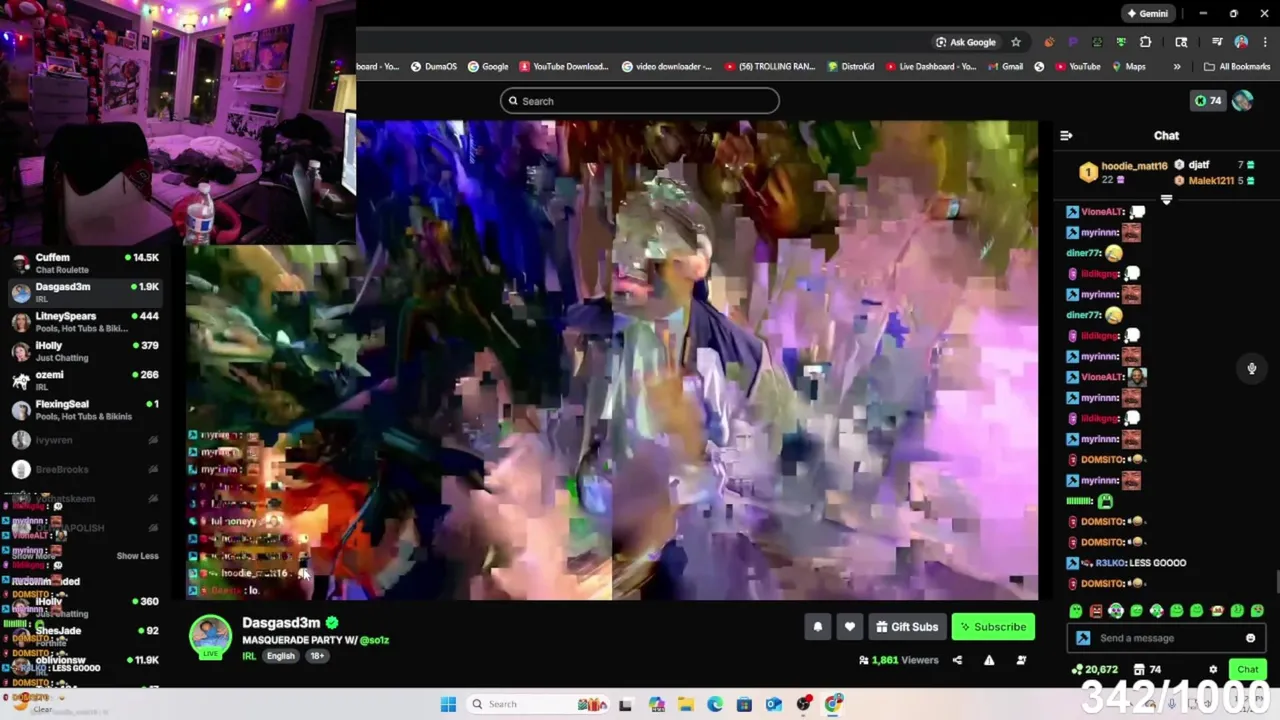Open the DistroKid bookmark

pyautogui.click(x=851, y=67)
